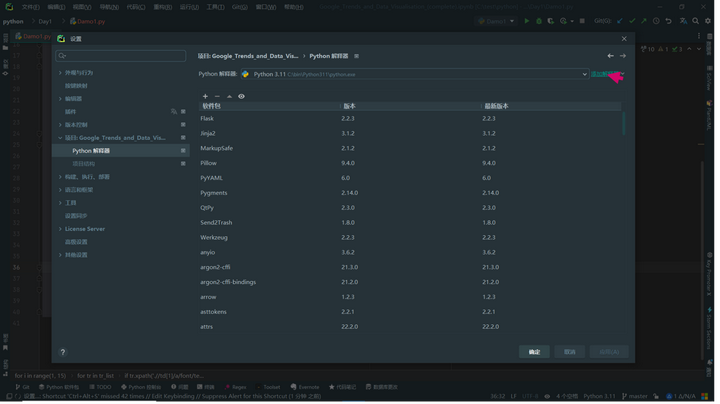Image resolution: width=720 pixels, height=404 pixels.
Task: Select the attrs package row
Action: click(x=410, y=327)
